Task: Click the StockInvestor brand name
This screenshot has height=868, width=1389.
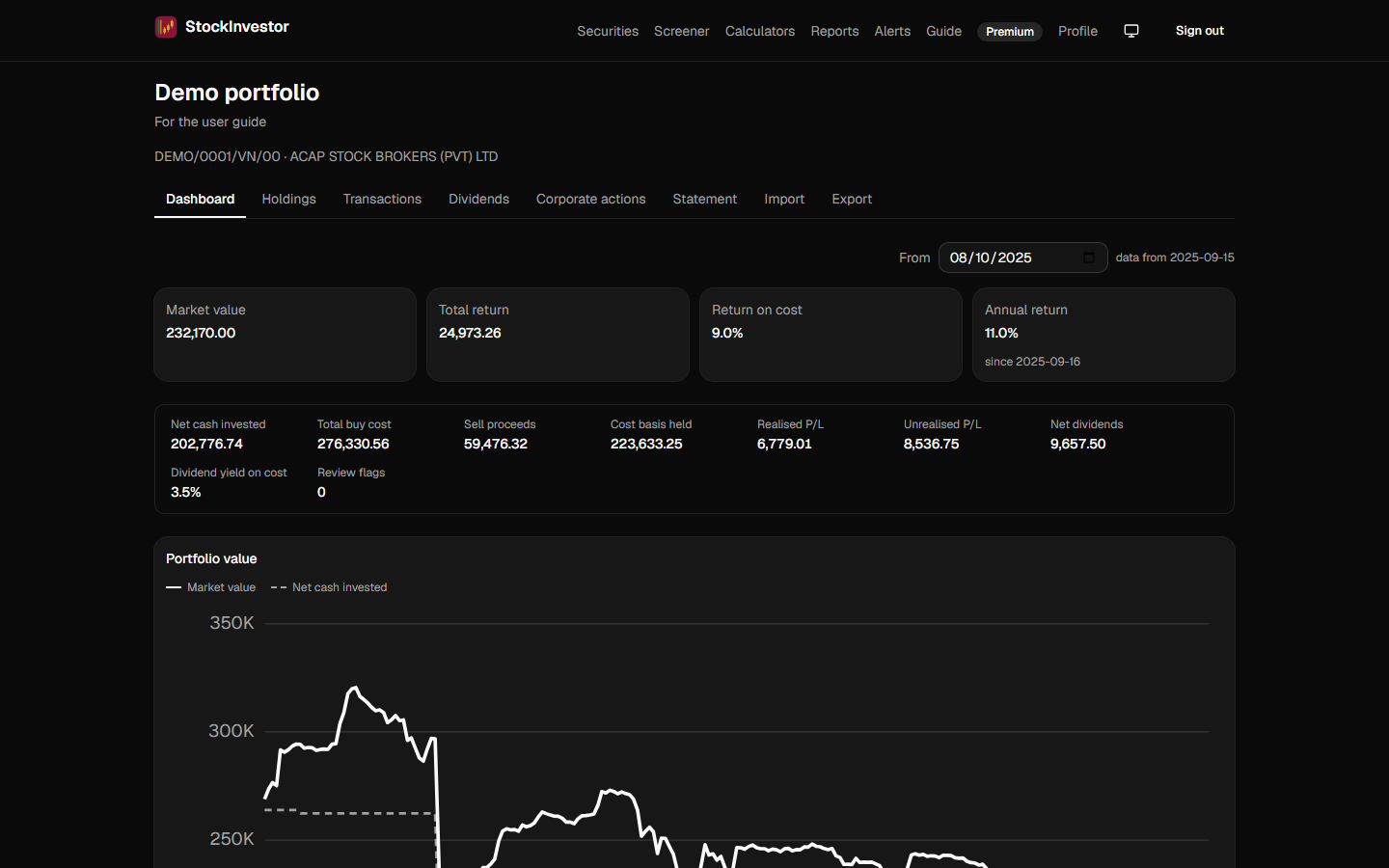Action: tap(237, 27)
